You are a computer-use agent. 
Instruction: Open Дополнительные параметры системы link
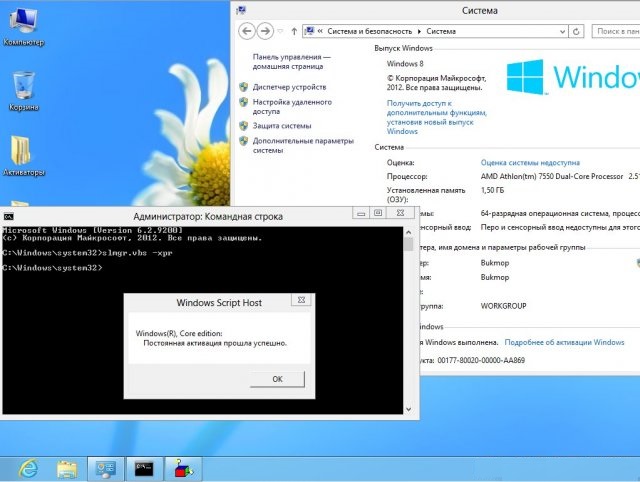click(303, 145)
